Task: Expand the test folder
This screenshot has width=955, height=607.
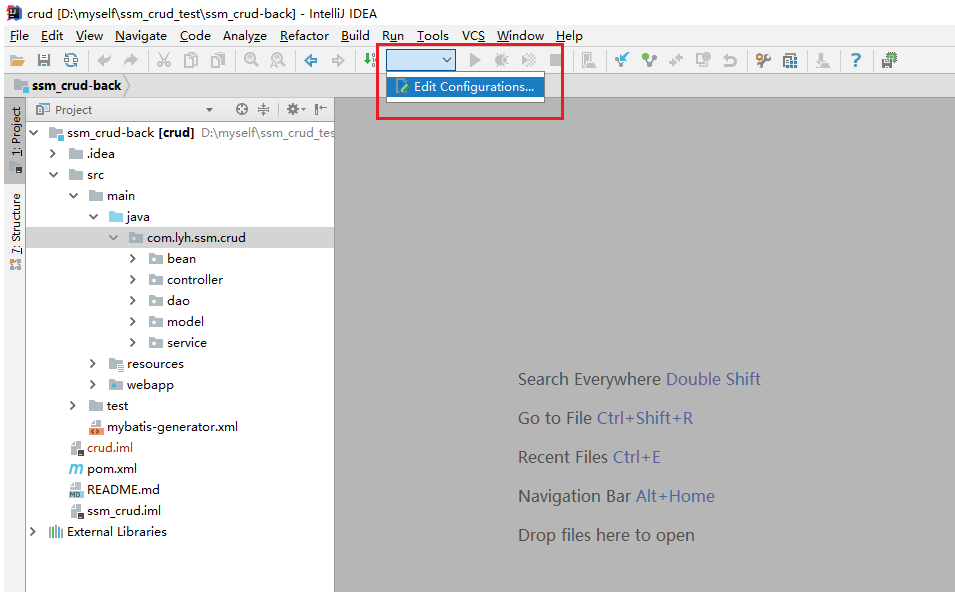Action: (x=72, y=405)
